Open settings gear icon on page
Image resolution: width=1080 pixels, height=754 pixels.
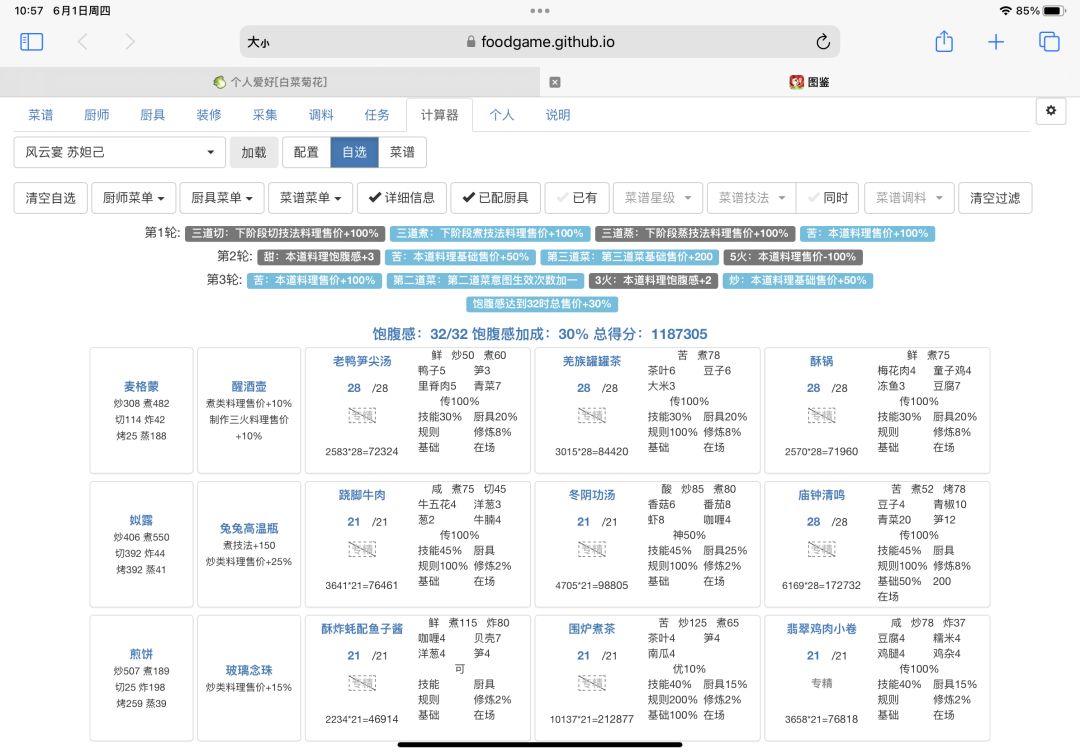coord(1051,110)
